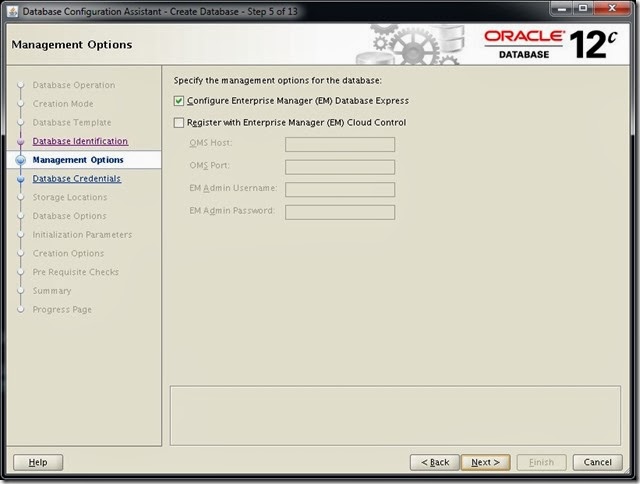Click the OMS Host text field
Screen dimensions: 640x484
click(x=339, y=145)
